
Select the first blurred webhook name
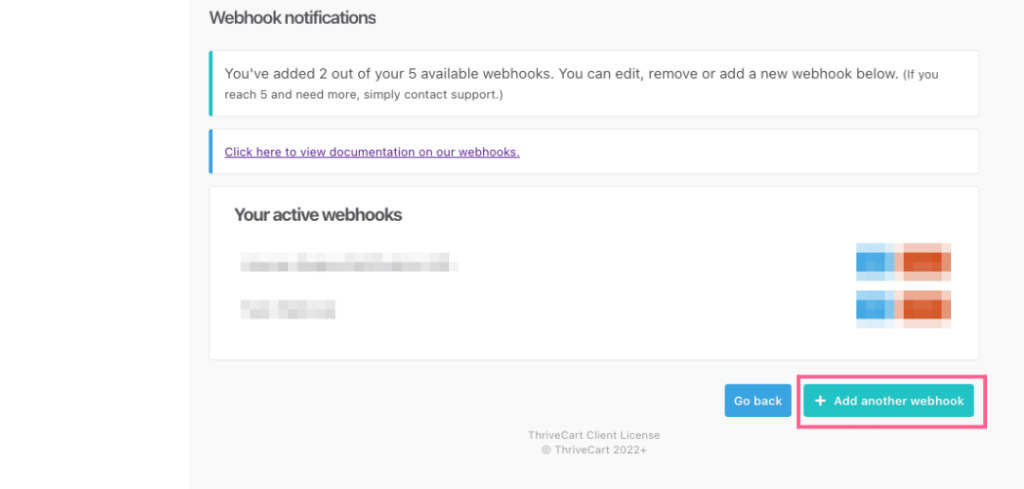[x=349, y=264]
